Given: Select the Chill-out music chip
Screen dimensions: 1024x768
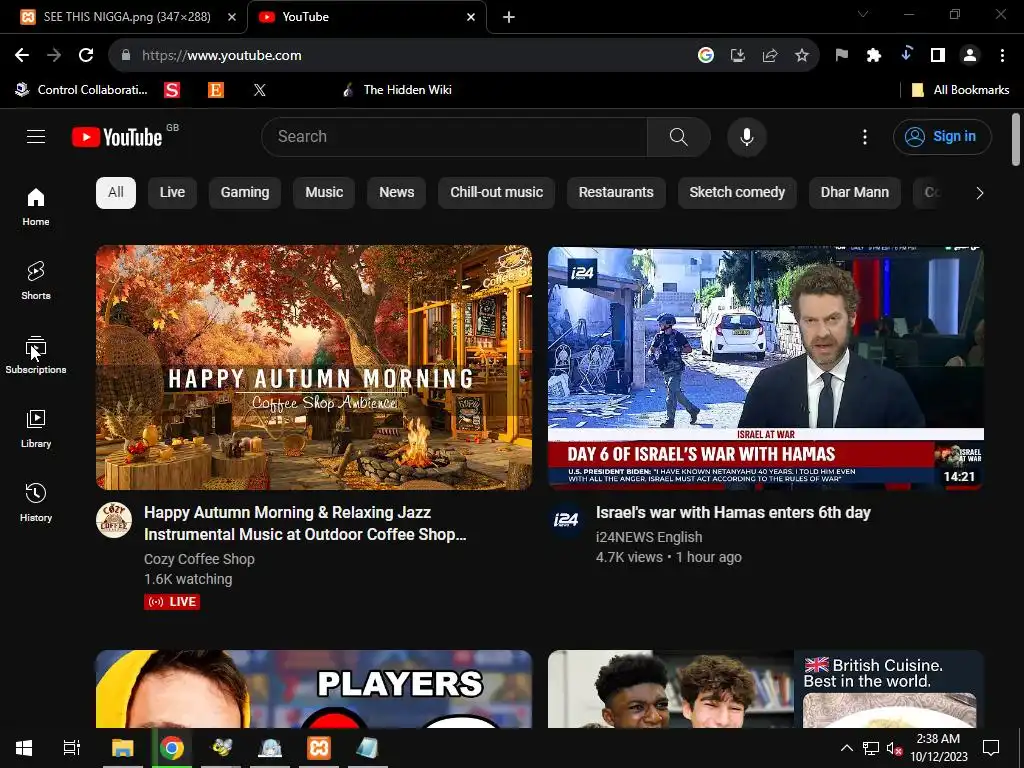Looking at the screenshot, I should pyautogui.click(x=496, y=193).
